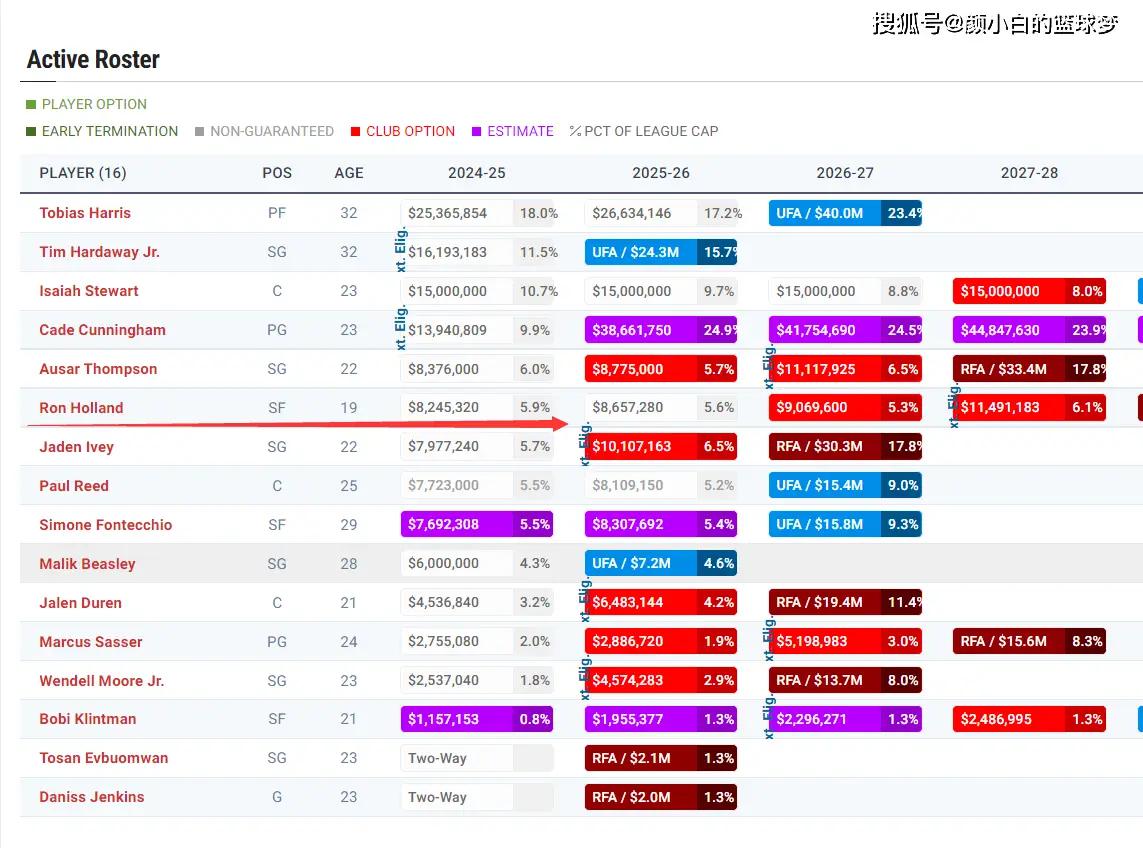Open Cade Cunningham player link
The height and width of the screenshot is (848, 1143).
point(102,330)
